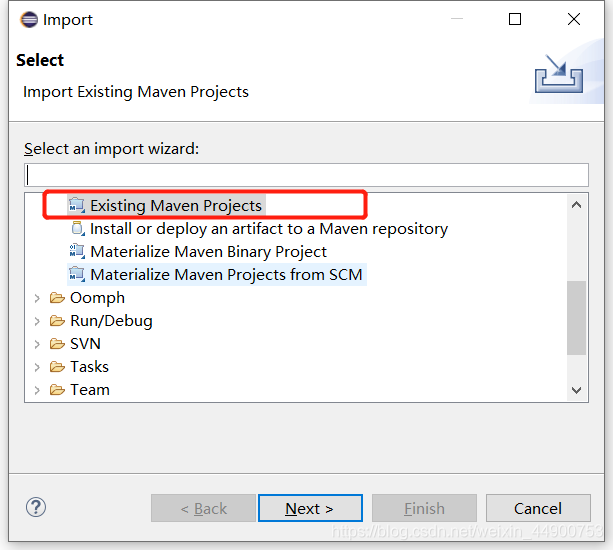The height and width of the screenshot is (550, 613).
Task: Click the Run/Debug folder icon
Action: tap(57, 321)
